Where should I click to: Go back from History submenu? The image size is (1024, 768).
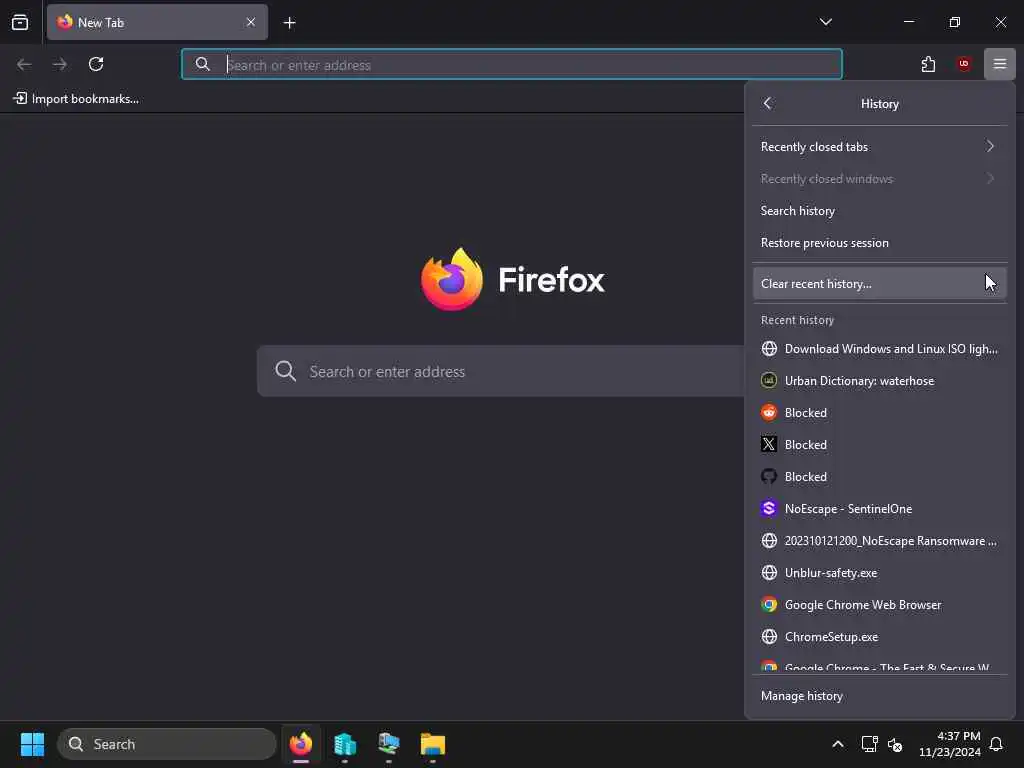tap(768, 103)
